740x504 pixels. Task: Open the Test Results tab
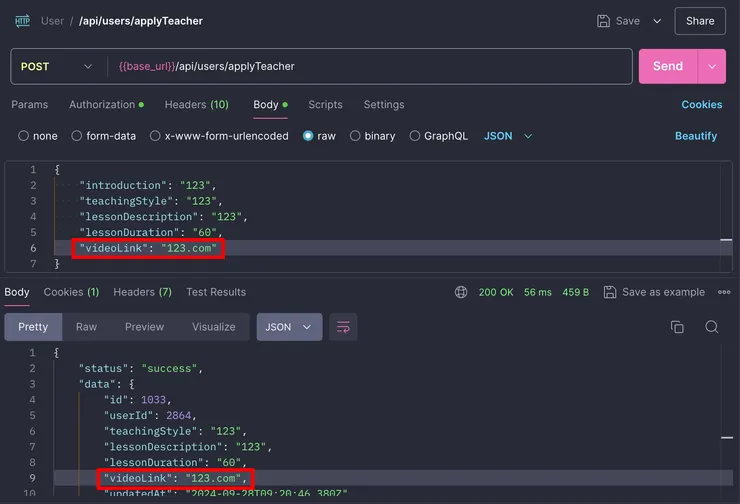point(215,292)
